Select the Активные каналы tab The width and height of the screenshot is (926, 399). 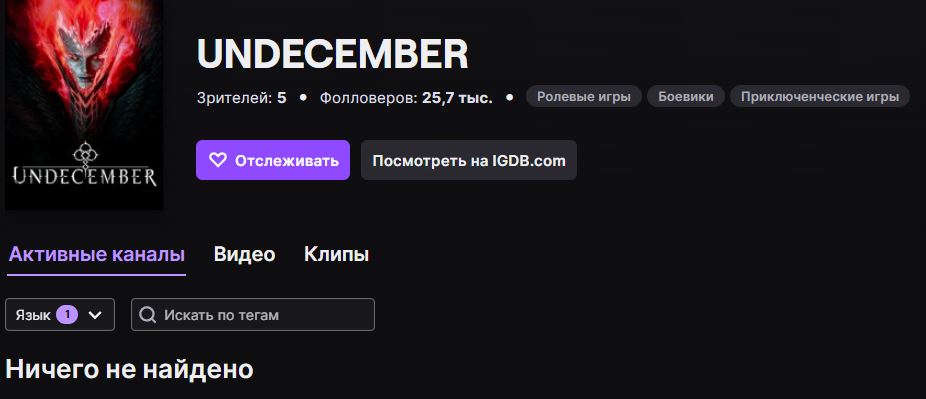tap(97, 254)
